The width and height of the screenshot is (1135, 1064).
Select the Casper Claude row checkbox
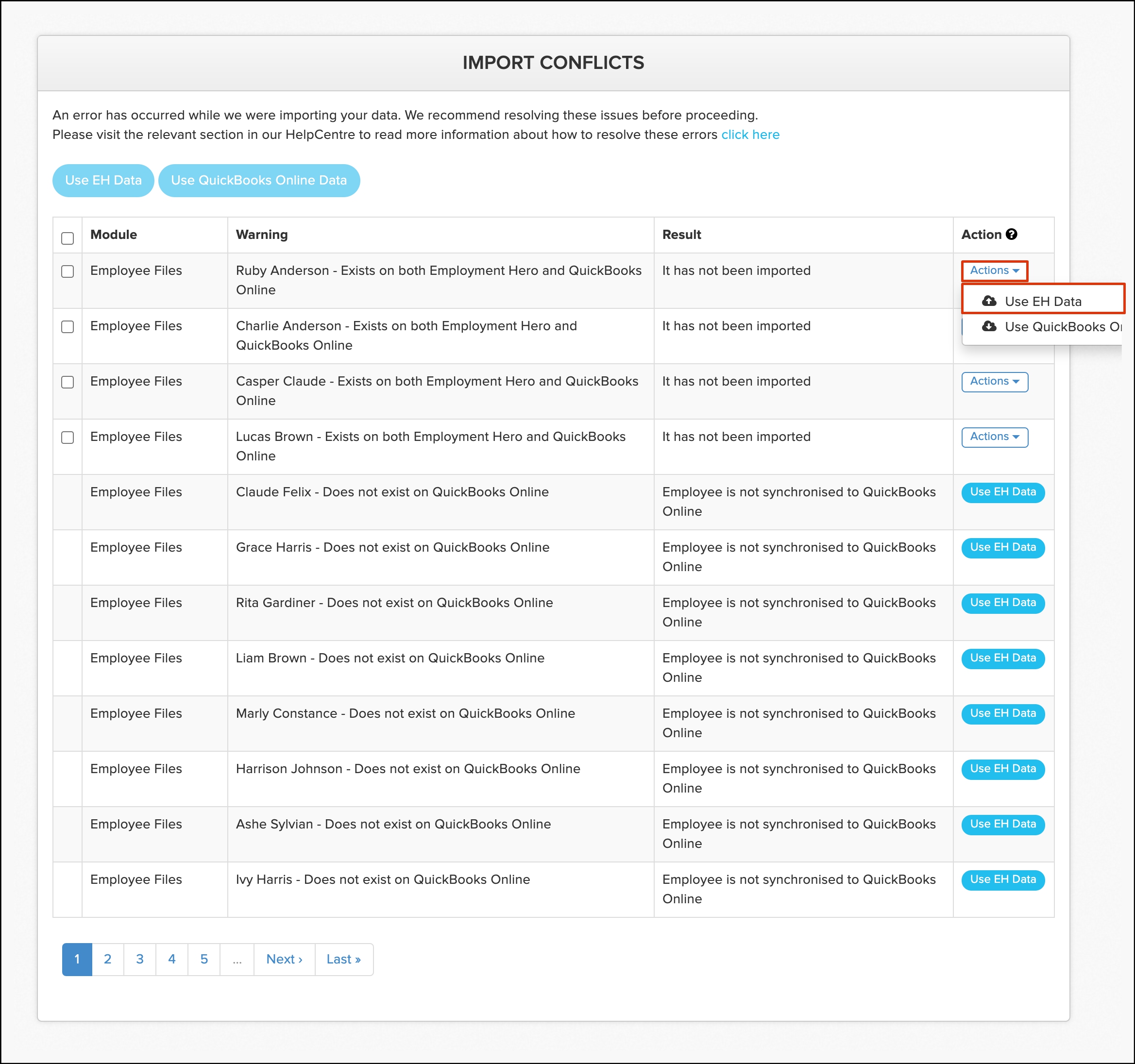(x=68, y=382)
